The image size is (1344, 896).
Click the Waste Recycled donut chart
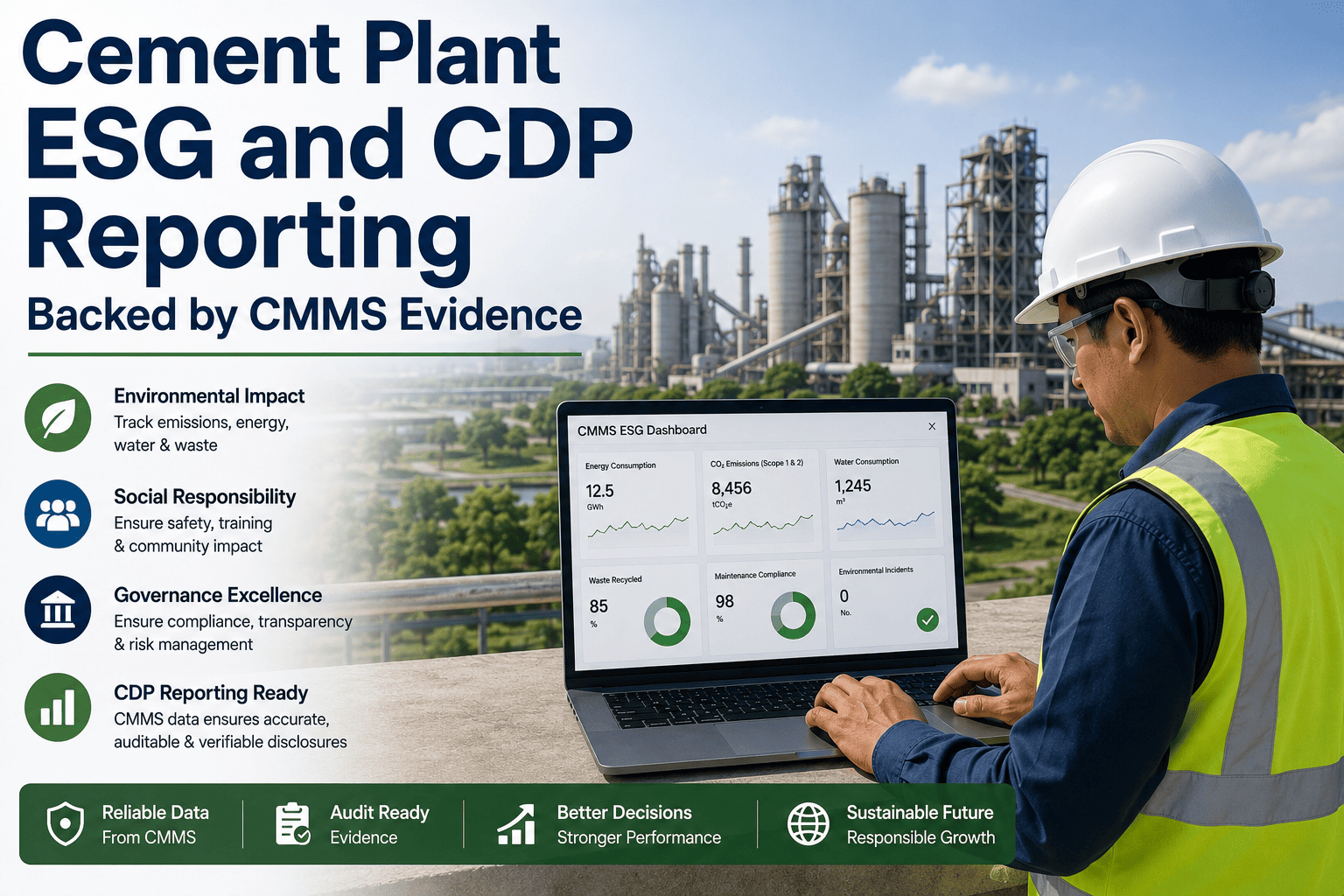tap(667, 621)
